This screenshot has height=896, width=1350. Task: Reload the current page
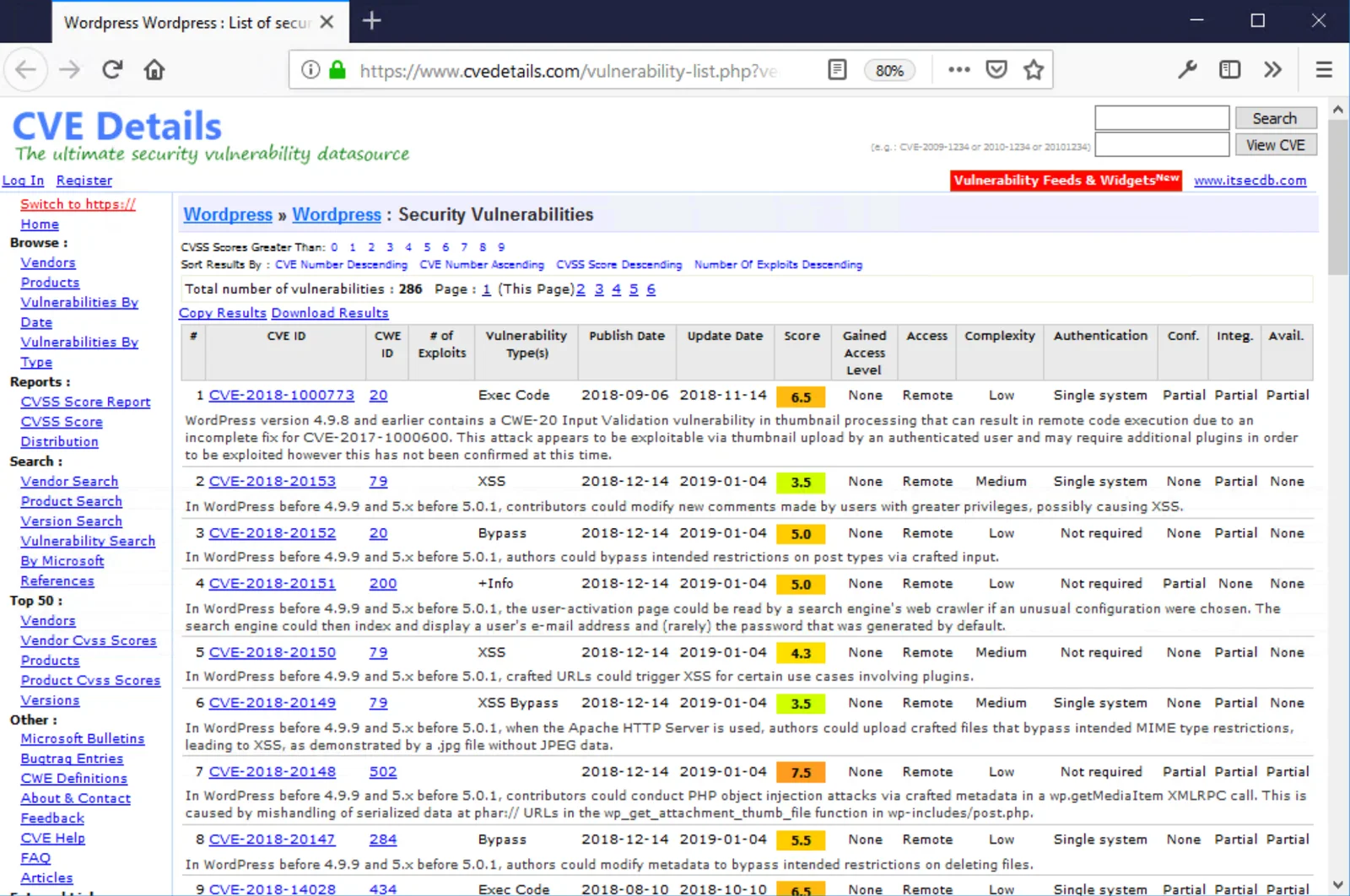[112, 69]
